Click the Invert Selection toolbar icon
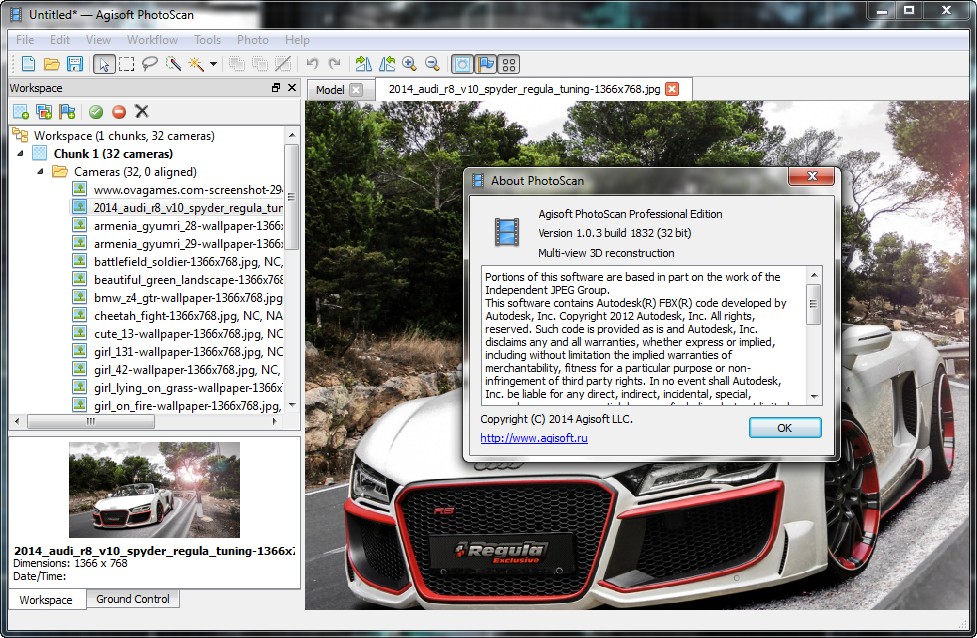The image size is (977, 638). tap(283, 64)
